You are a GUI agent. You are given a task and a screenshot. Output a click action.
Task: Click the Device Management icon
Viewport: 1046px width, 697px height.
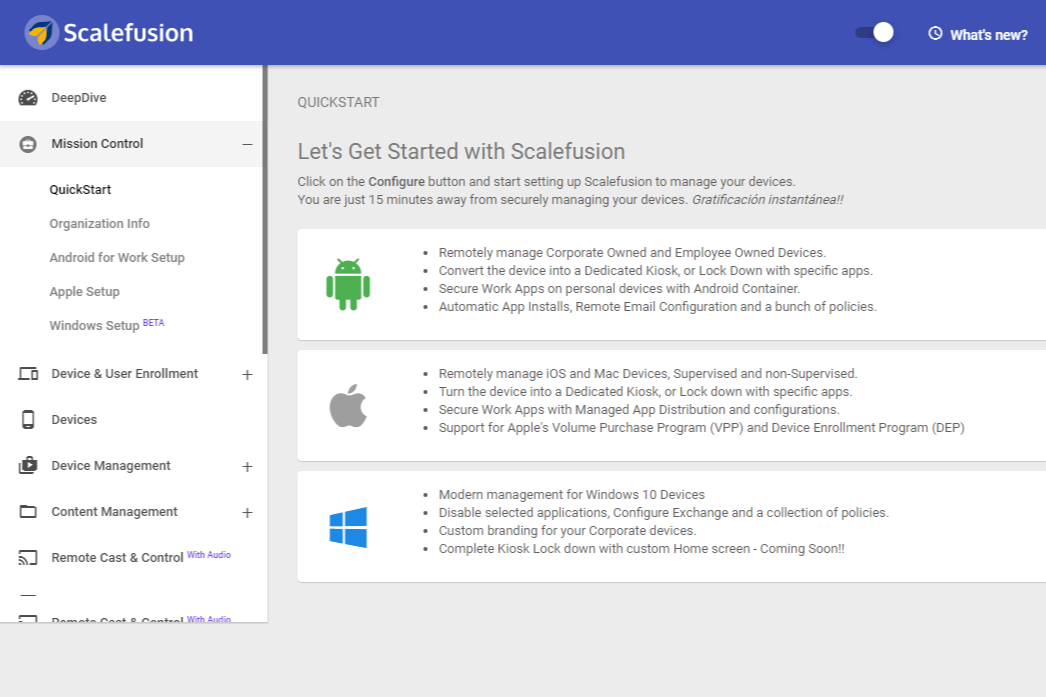(28, 466)
